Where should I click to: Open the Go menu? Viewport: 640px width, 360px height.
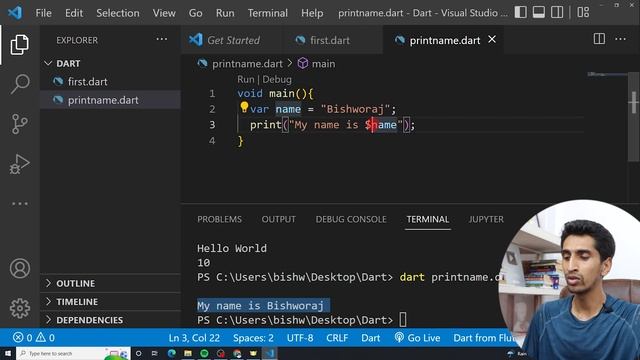pyautogui.click(x=196, y=13)
